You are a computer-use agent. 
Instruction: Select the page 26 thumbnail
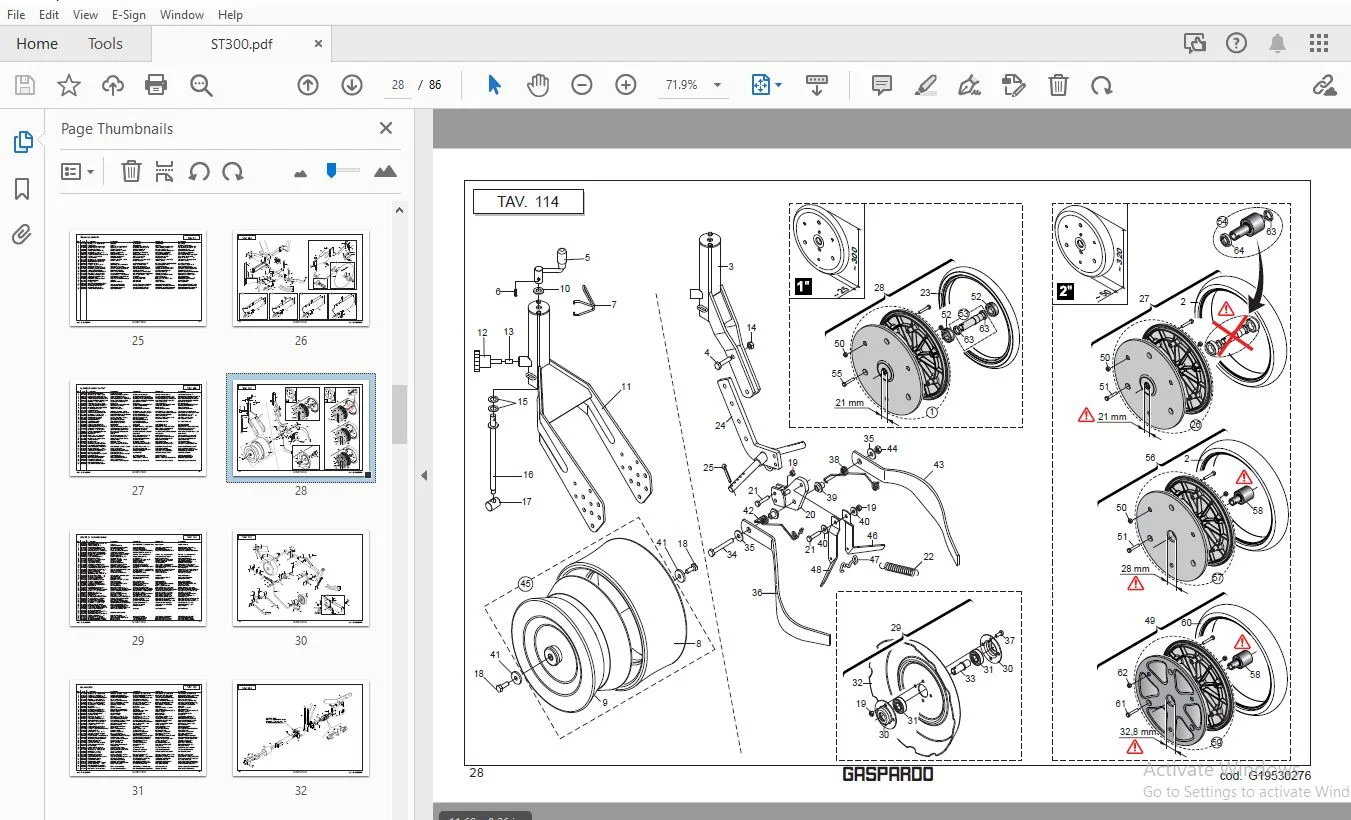[x=301, y=278]
